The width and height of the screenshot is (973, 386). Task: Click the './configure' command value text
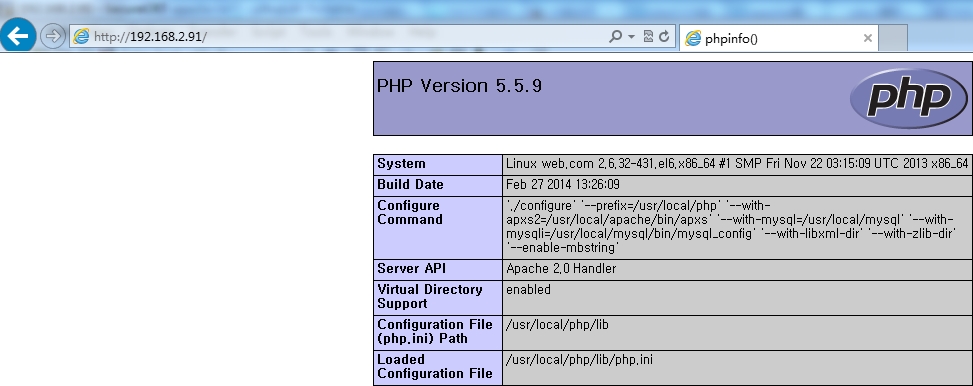(x=731, y=227)
